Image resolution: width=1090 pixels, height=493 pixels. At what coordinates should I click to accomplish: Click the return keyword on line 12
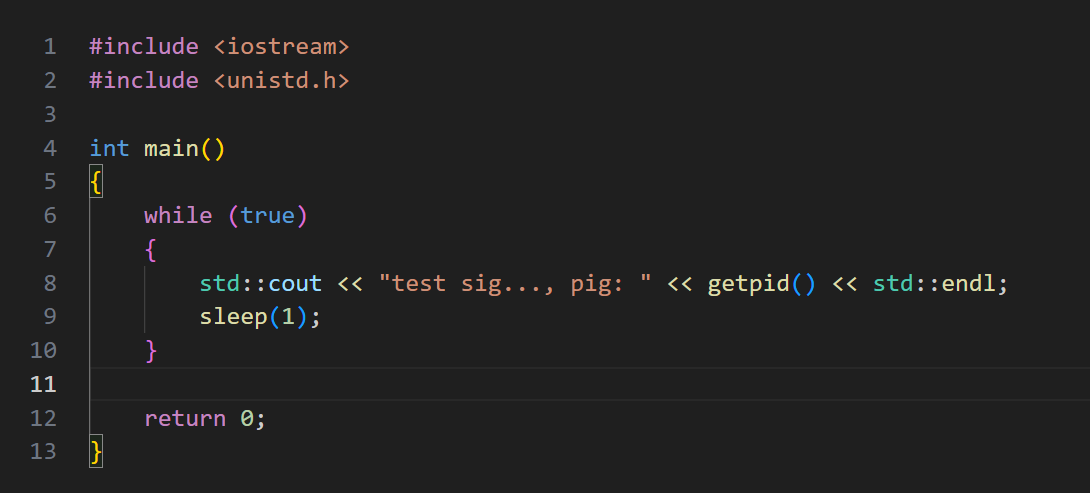click(x=185, y=419)
